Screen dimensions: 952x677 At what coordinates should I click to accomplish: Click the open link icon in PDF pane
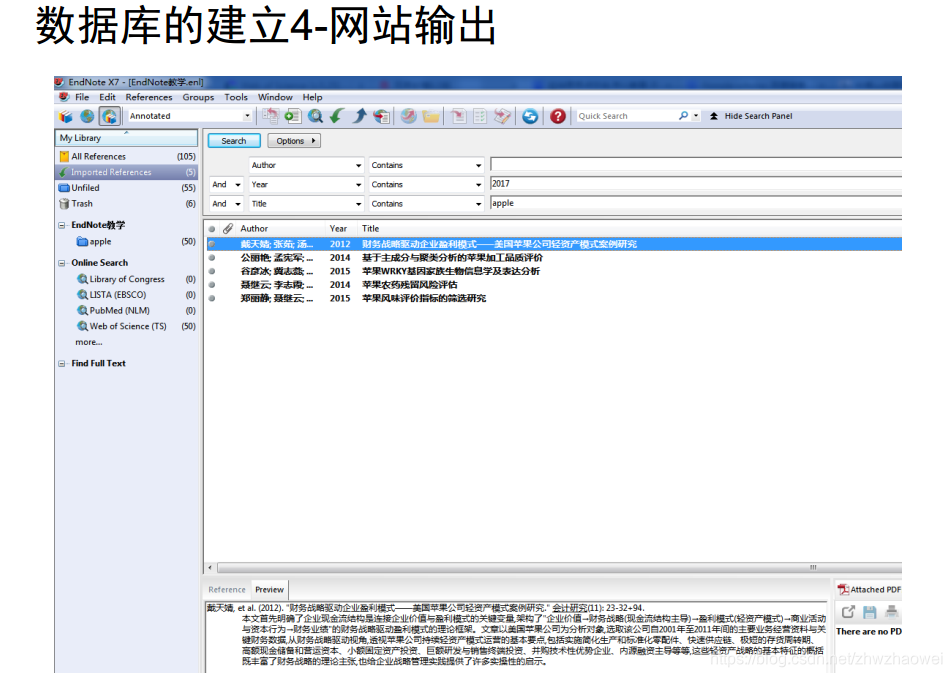[x=848, y=612]
